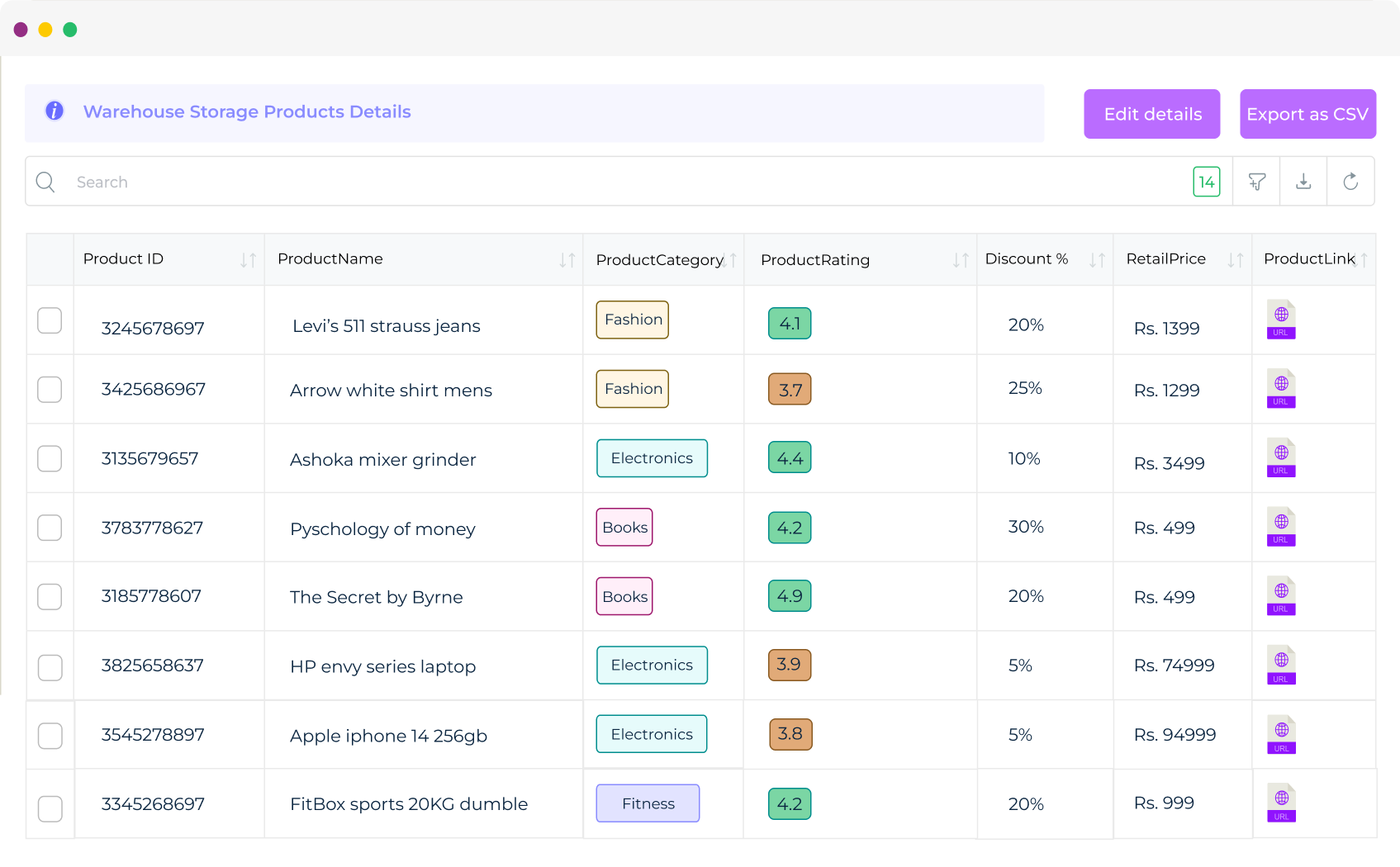Sort the ProductRating column
The height and width of the screenshot is (867, 1400).
click(x=960, y=259)
